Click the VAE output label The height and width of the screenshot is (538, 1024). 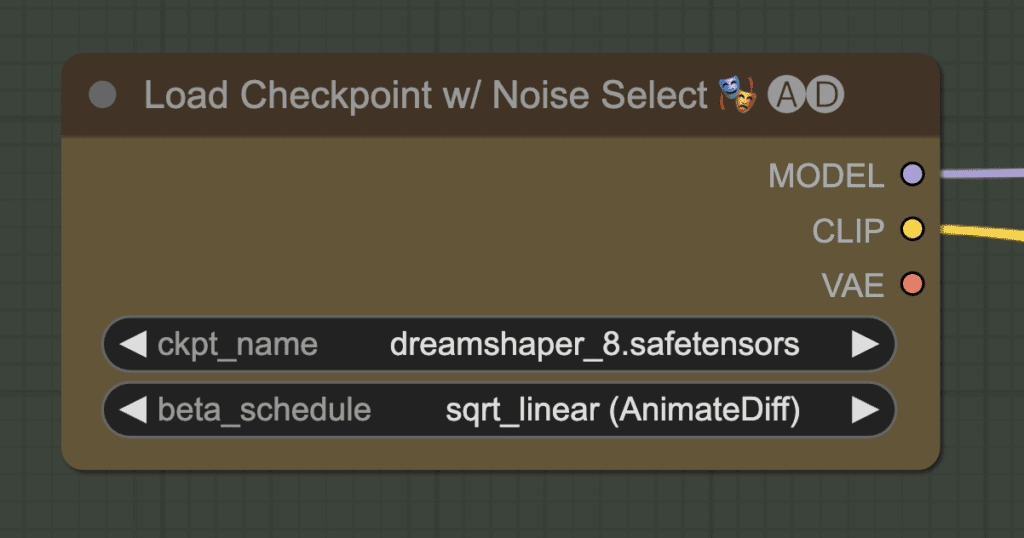pos(852,285)
